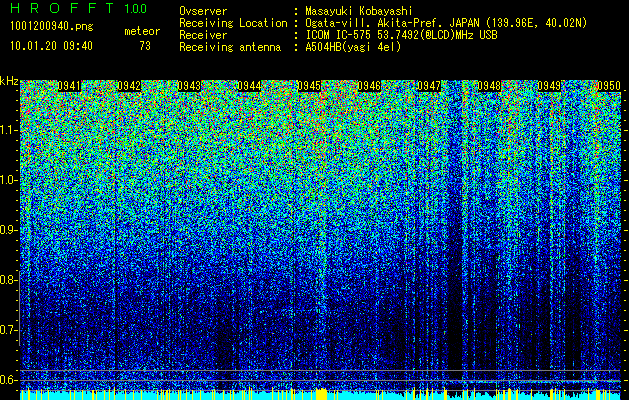Click the wide yellow peak in the bottom signal strip
Screen dimensions: 629x400
tap(321, 394)
